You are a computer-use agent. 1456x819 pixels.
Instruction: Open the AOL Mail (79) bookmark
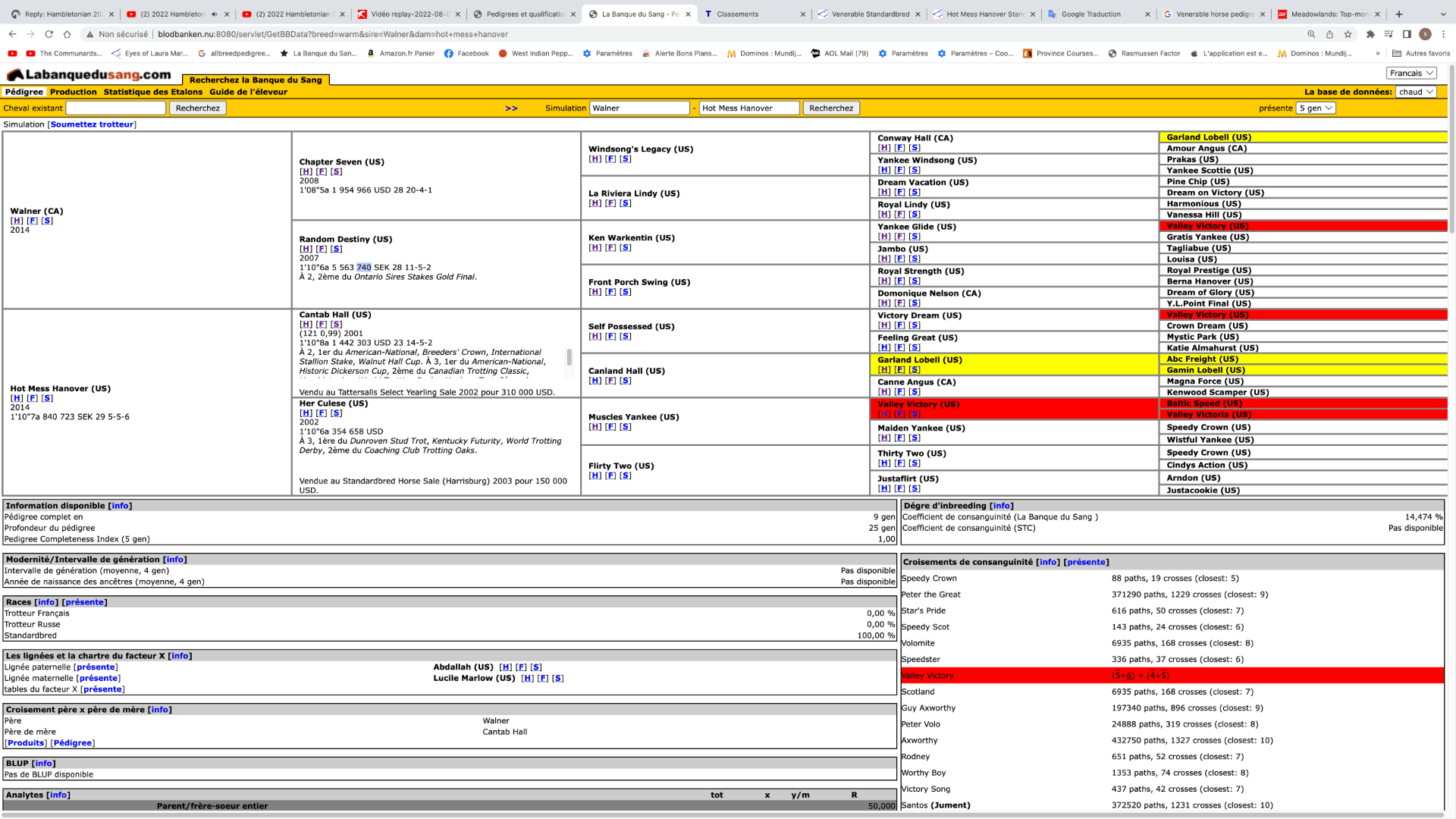coord(839,53)
